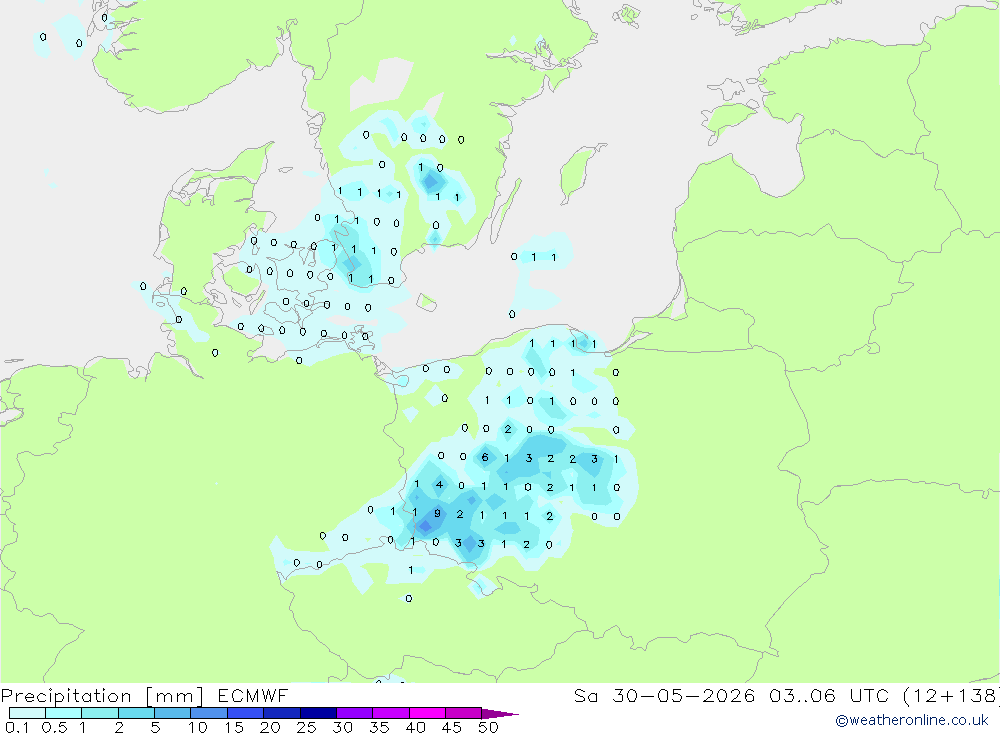Screen dimensions: 1000x733
Task: Pick the 20–25 mm dark blue legend swatch
Action: tap(281, 713)
